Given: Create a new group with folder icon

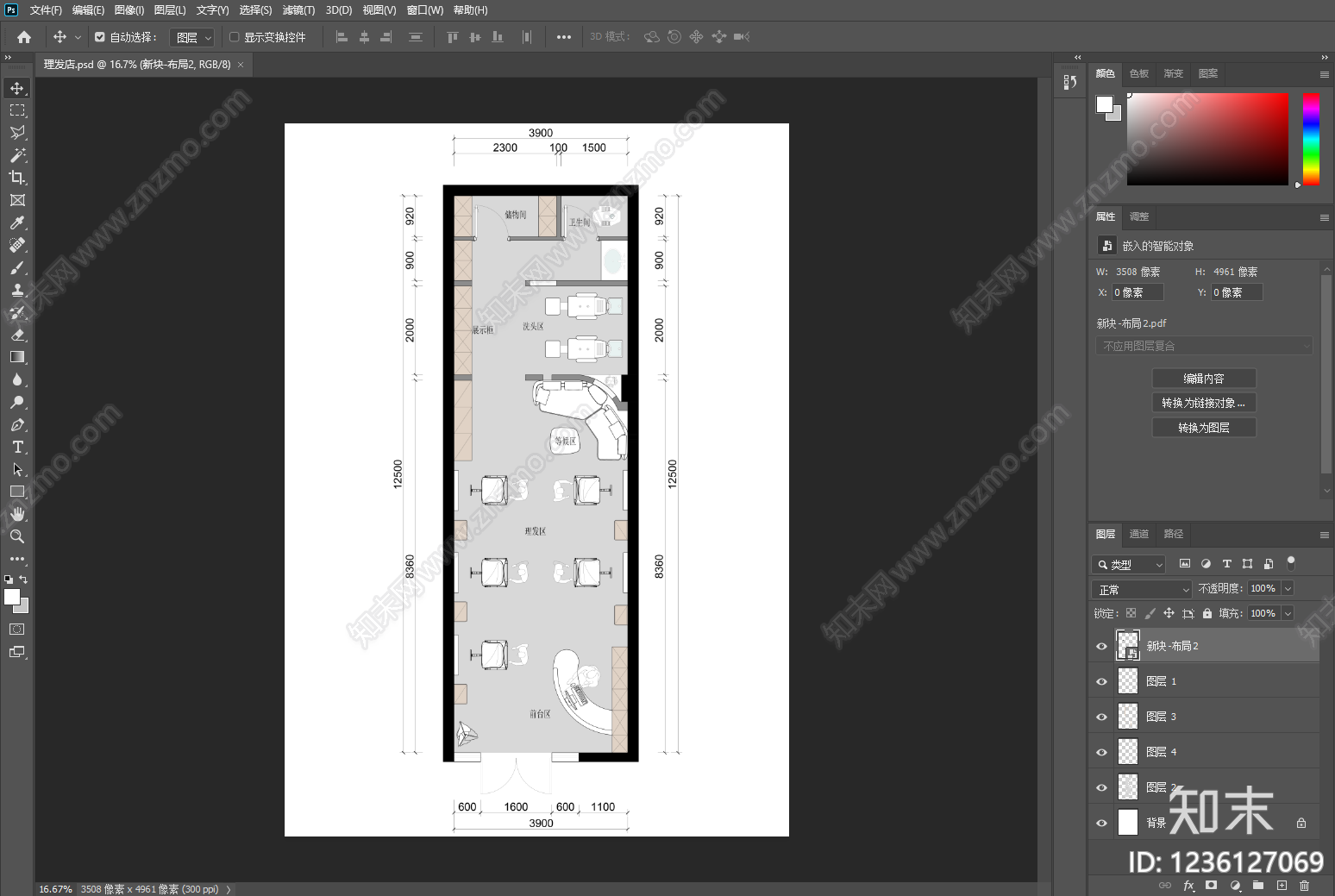Looking at the screenshot, I should click(1258, 886).
